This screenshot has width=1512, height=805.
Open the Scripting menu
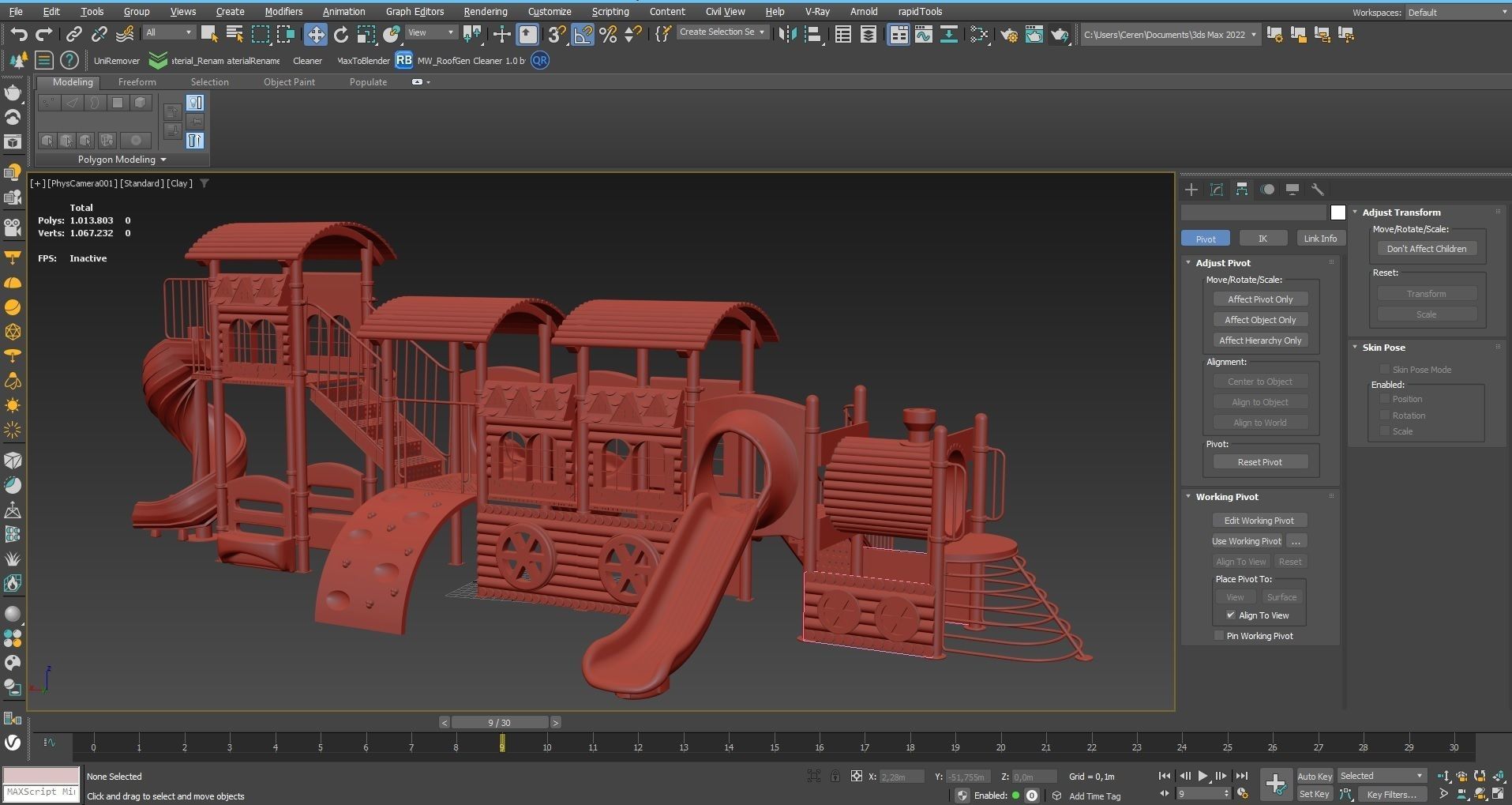click(610, 12)
